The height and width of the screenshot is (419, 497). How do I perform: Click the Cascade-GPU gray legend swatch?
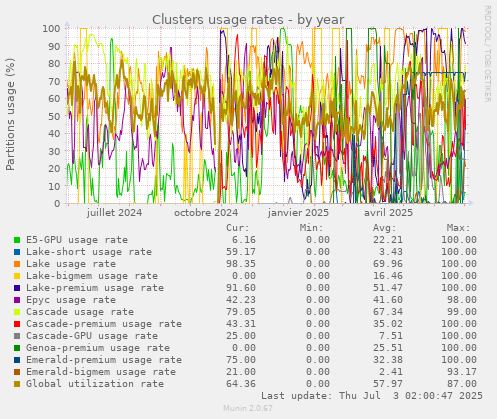[17, 336]
